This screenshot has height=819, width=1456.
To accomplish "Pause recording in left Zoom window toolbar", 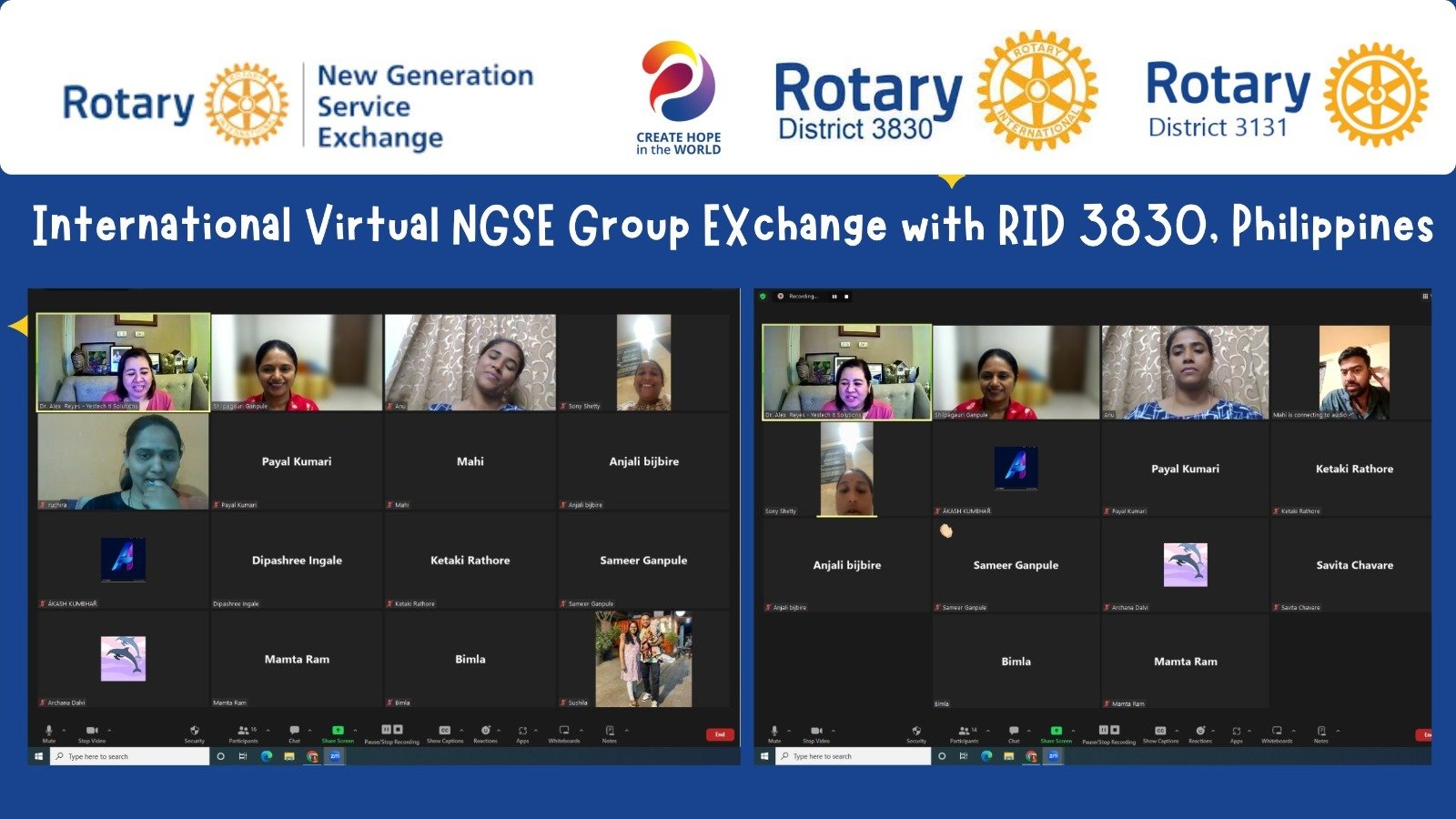I will [386, 730].
